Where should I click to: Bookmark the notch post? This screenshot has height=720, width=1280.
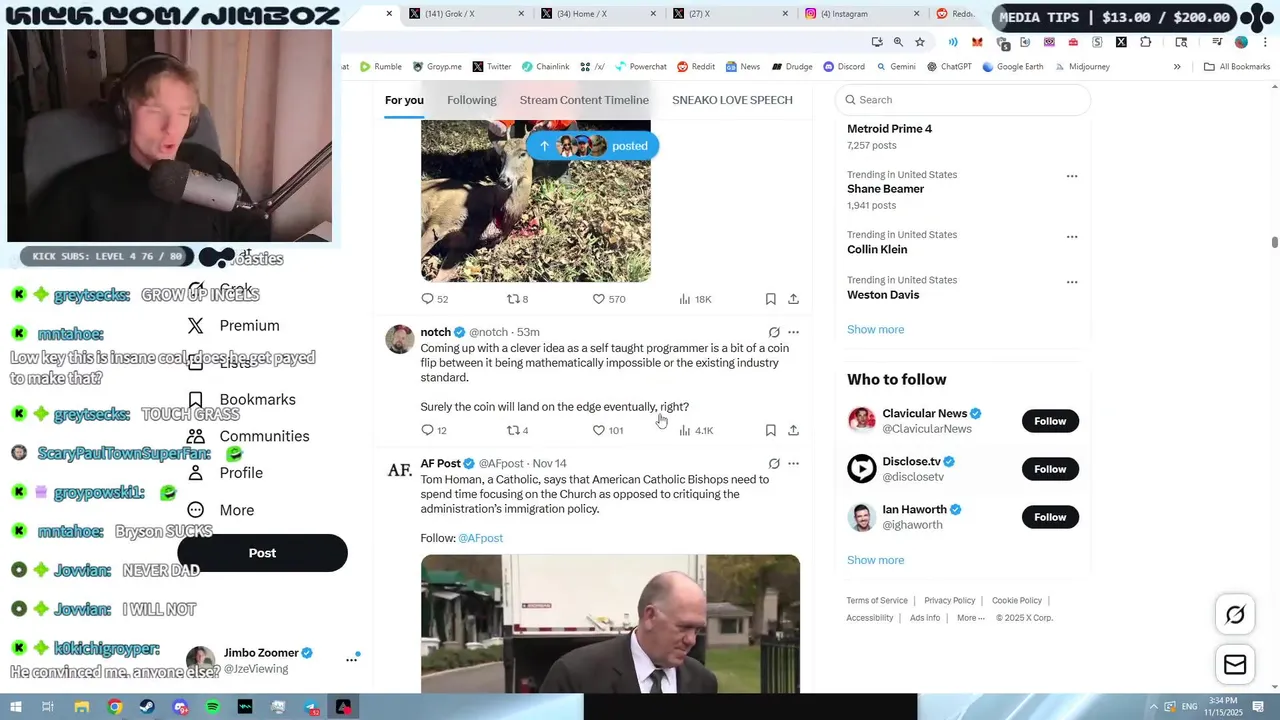(770, 430)
